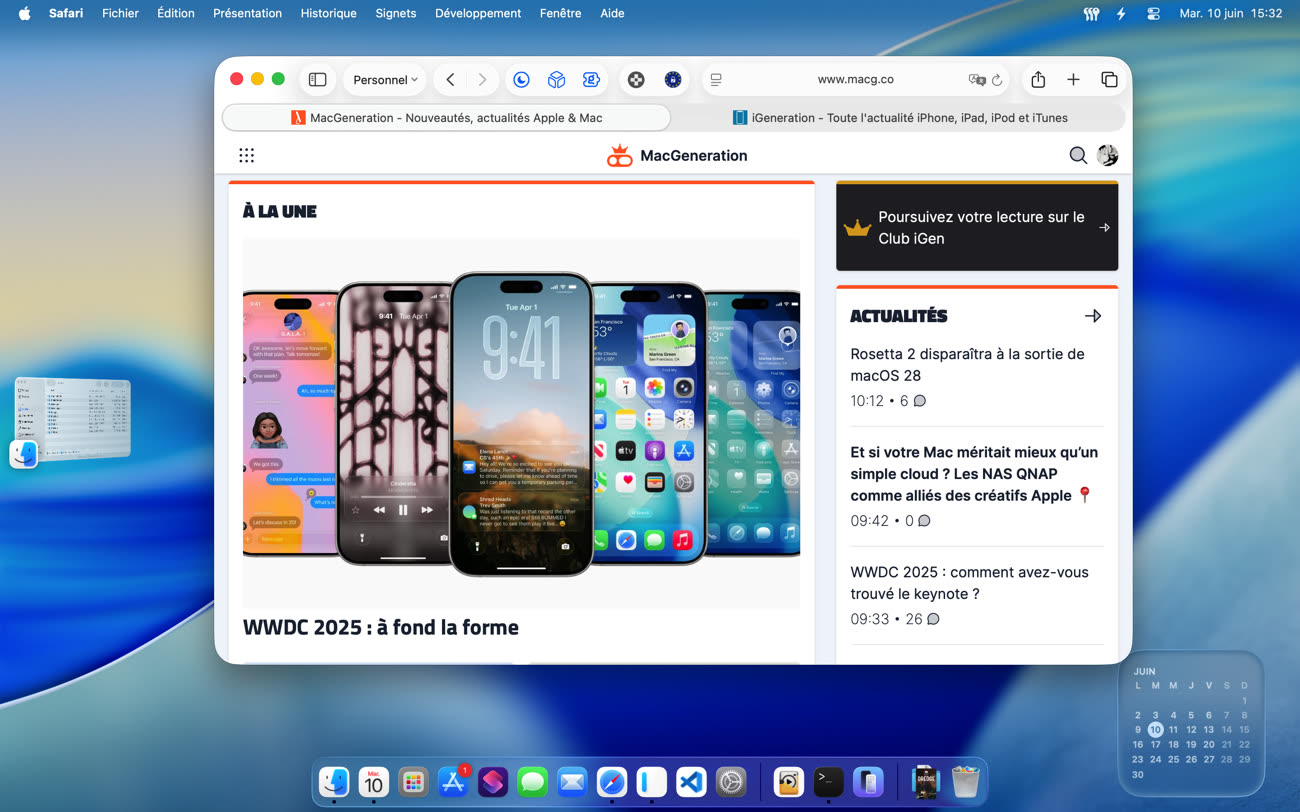Open the Personnel profile dropdown
The height and width of the screenshot is (812, 1300).
[x=386, y=80]
